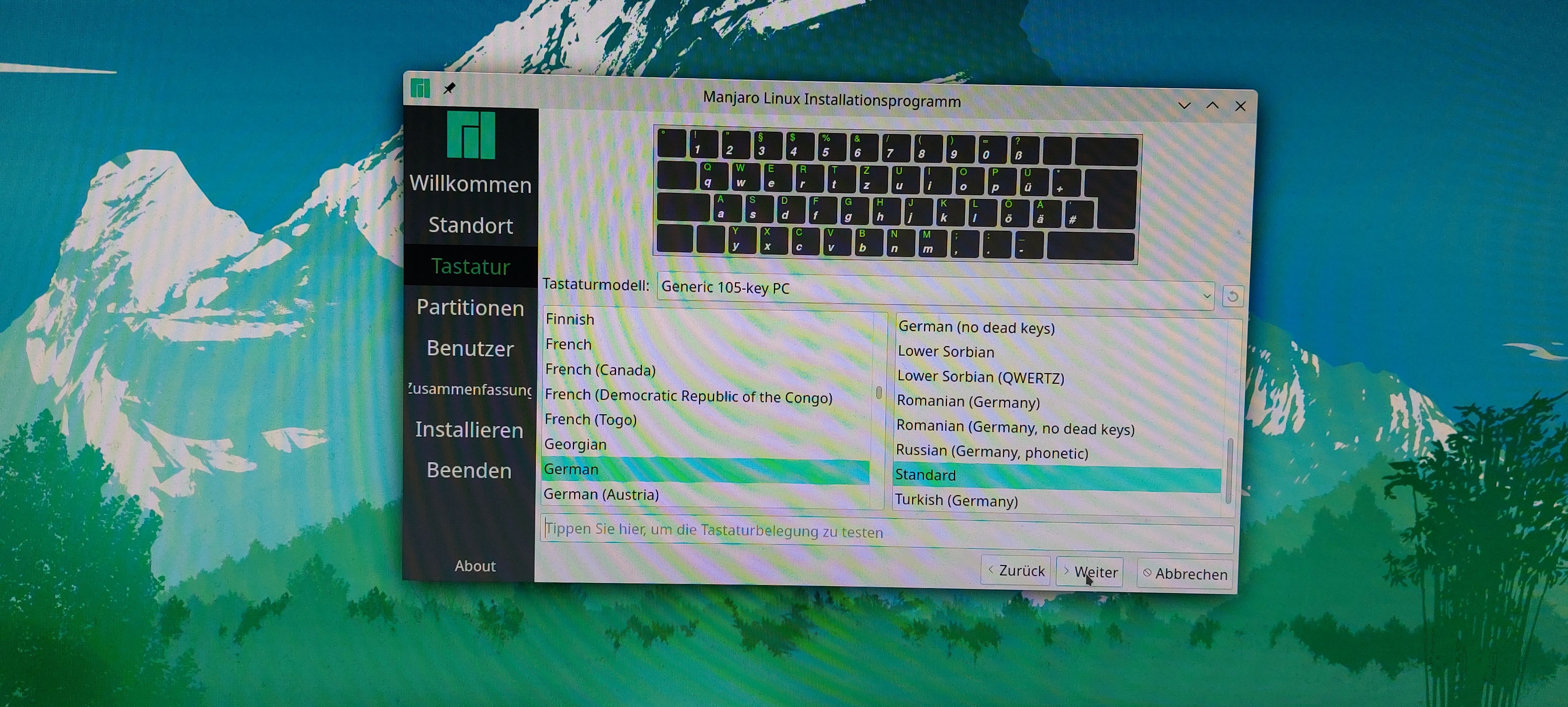This screenshot has width=1568, height=707.
Task: Click the reset keyboard model icon
Action: coord(1233,297)
